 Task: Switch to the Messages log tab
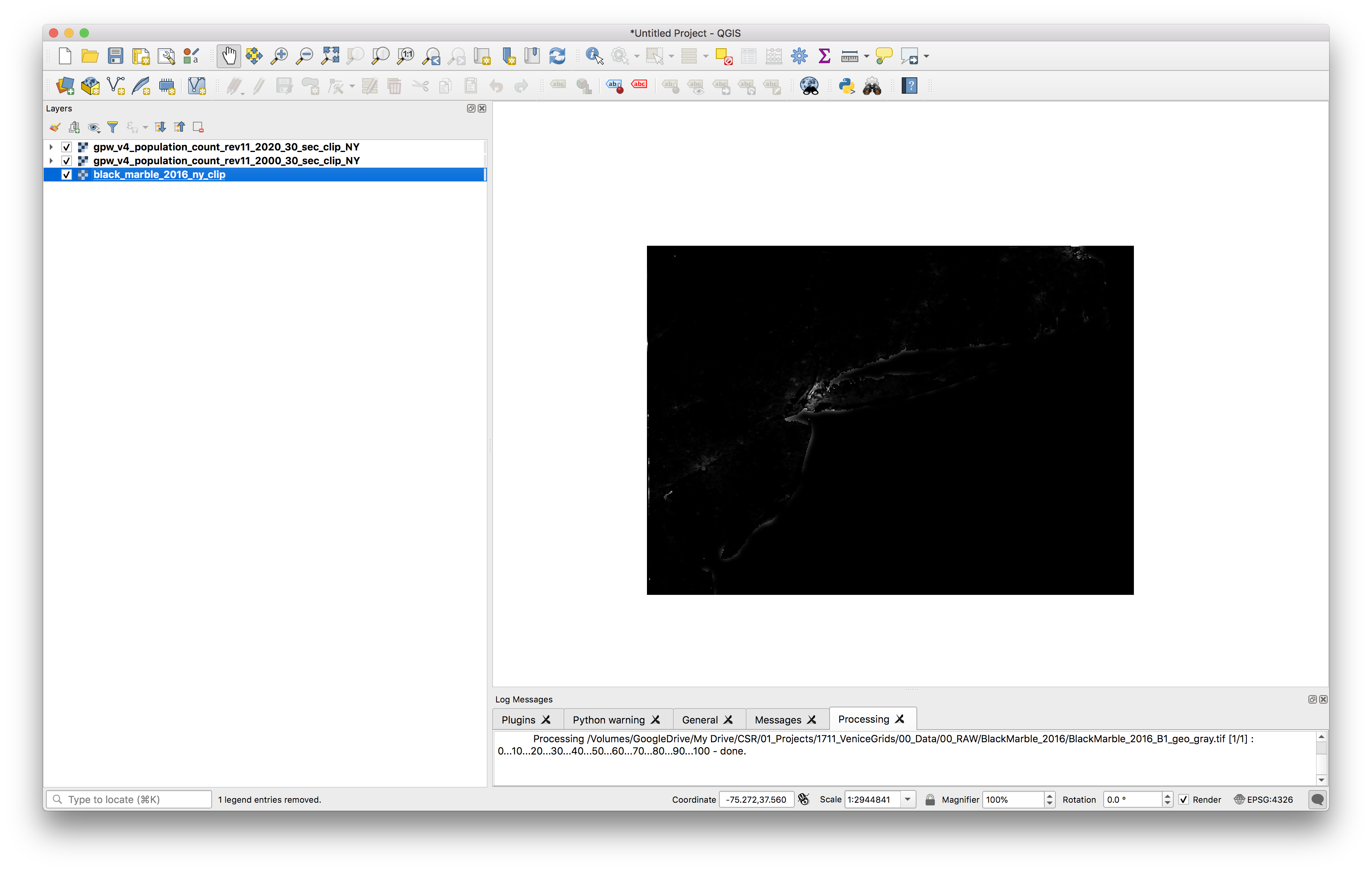[x=778, y=719]
